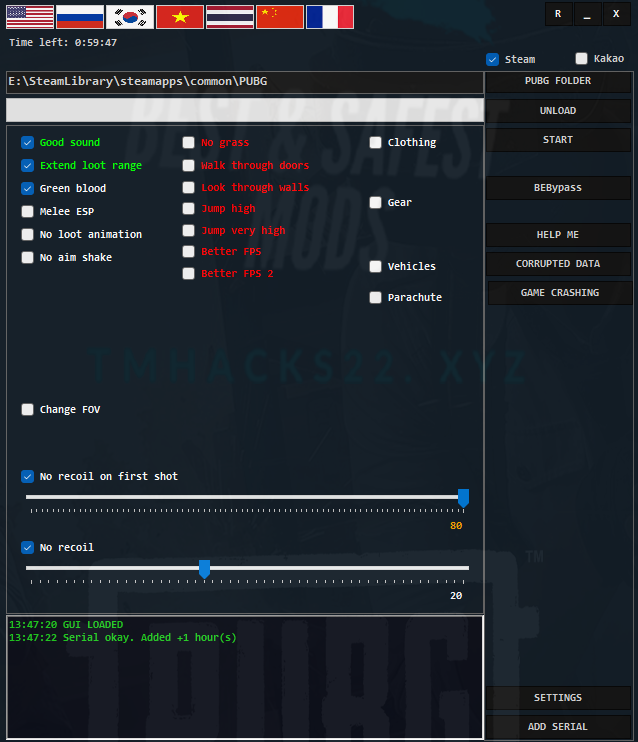This screenshot has width=638, height=742.
Task: Select the United States flag language
Action: pos(30,17)
